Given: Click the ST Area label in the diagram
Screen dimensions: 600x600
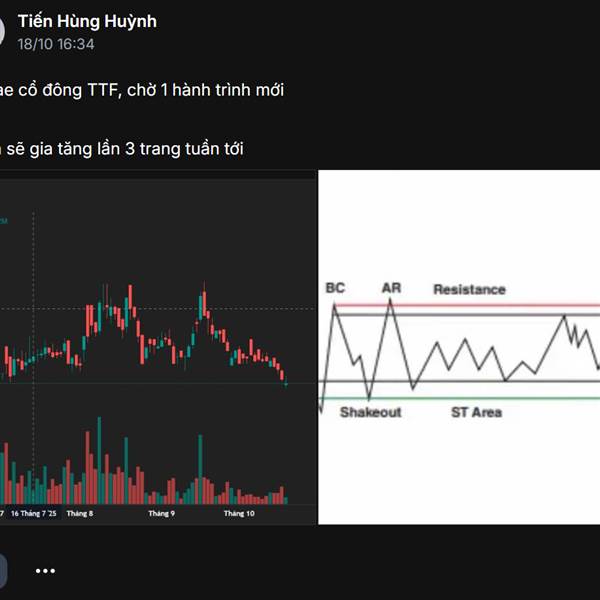Looking at the screenshot, I should [x=476, y=412].
